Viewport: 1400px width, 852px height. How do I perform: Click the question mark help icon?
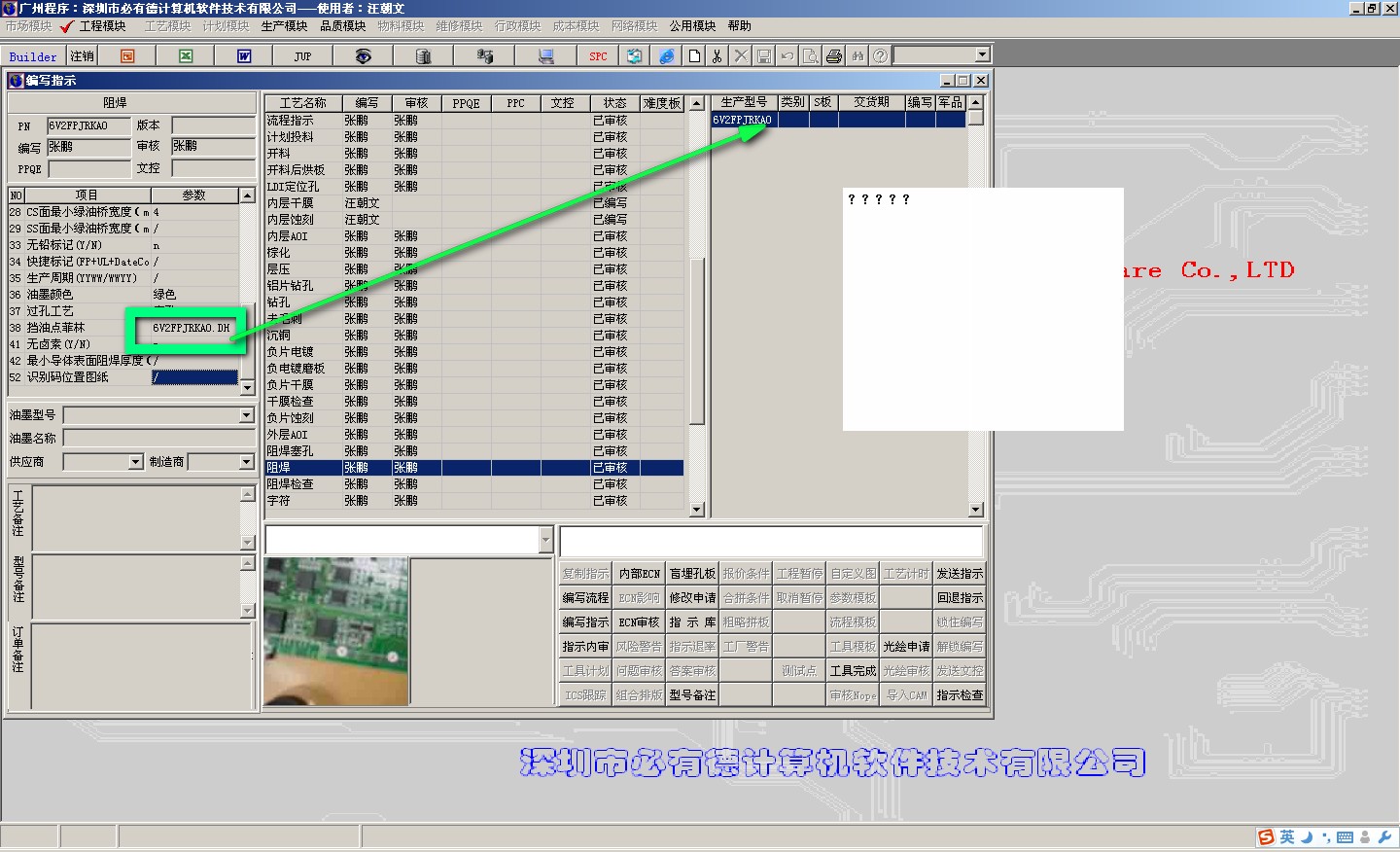click(880, 56)
